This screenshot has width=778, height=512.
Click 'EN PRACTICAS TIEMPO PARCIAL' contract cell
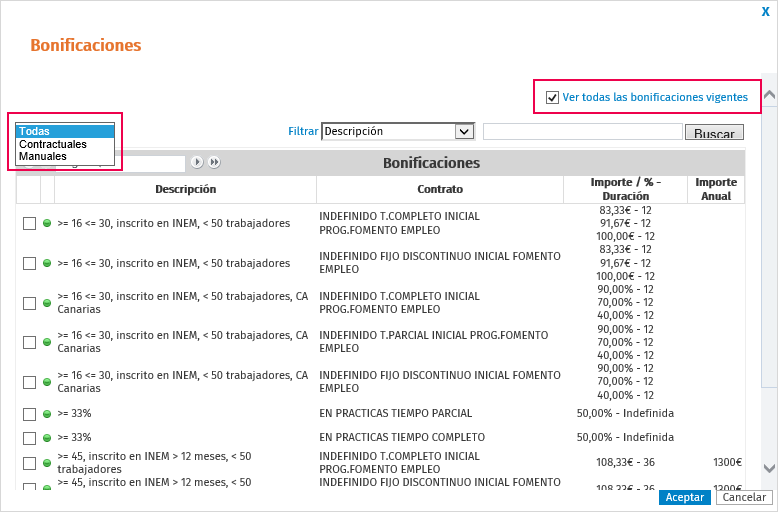click(x=395, y=413)
